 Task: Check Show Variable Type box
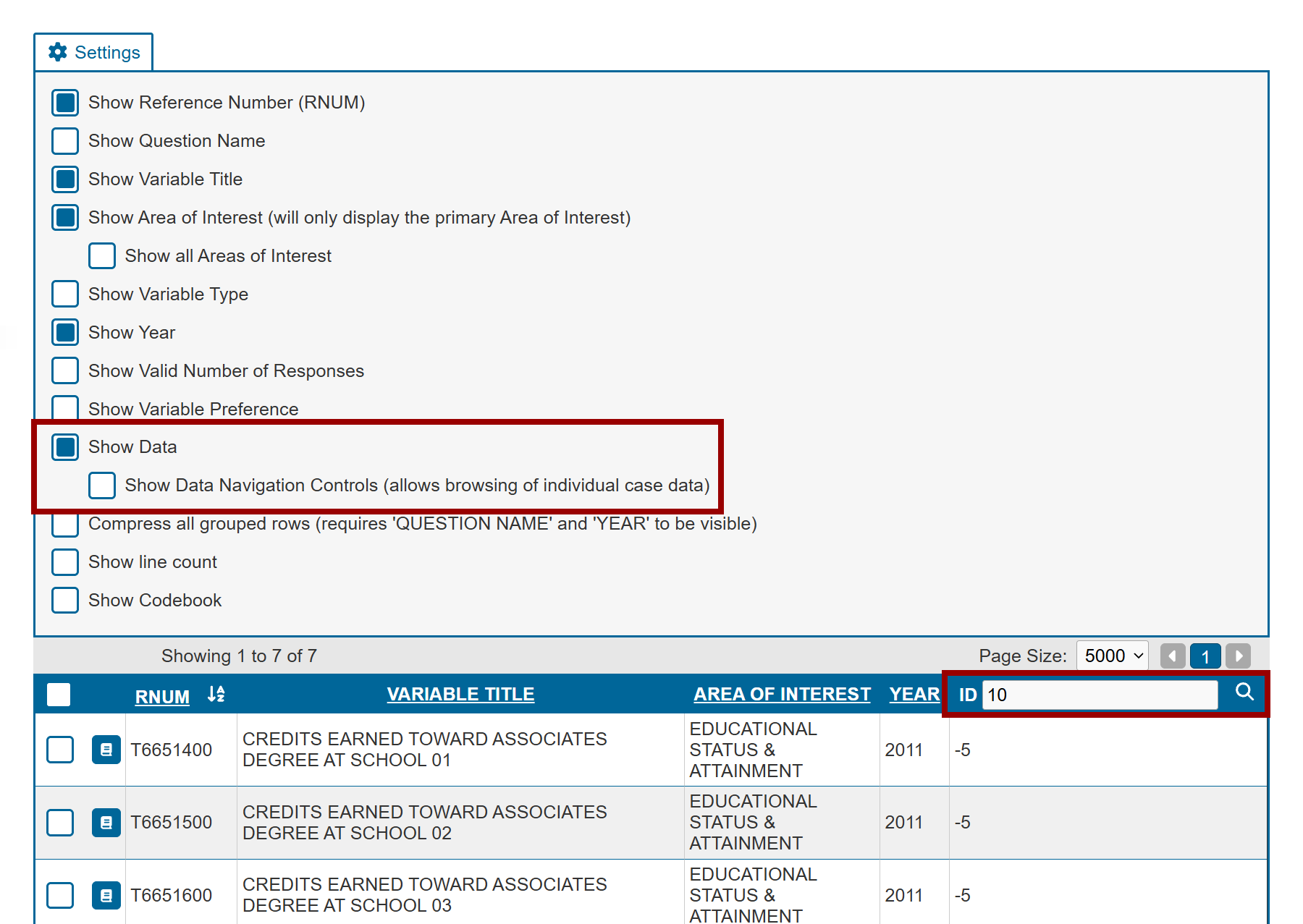pyautogui.click(x=65, y=294)
